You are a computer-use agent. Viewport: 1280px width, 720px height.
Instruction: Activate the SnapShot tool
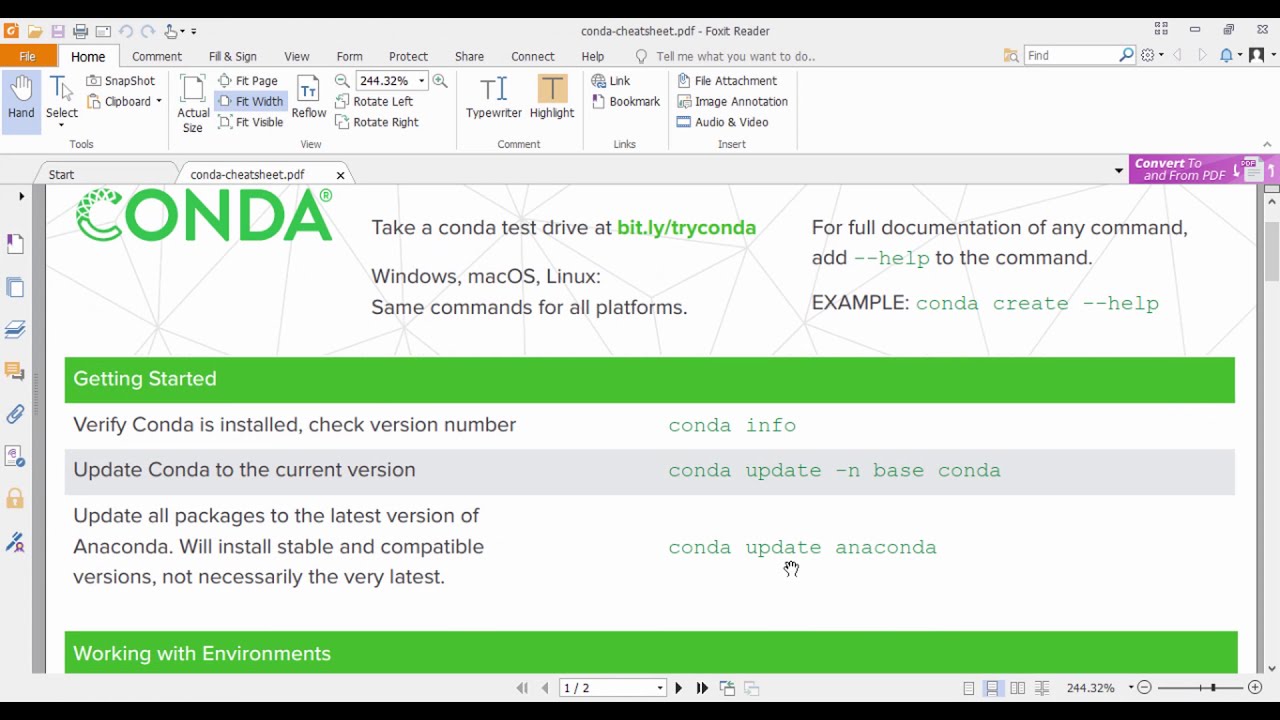121,81
